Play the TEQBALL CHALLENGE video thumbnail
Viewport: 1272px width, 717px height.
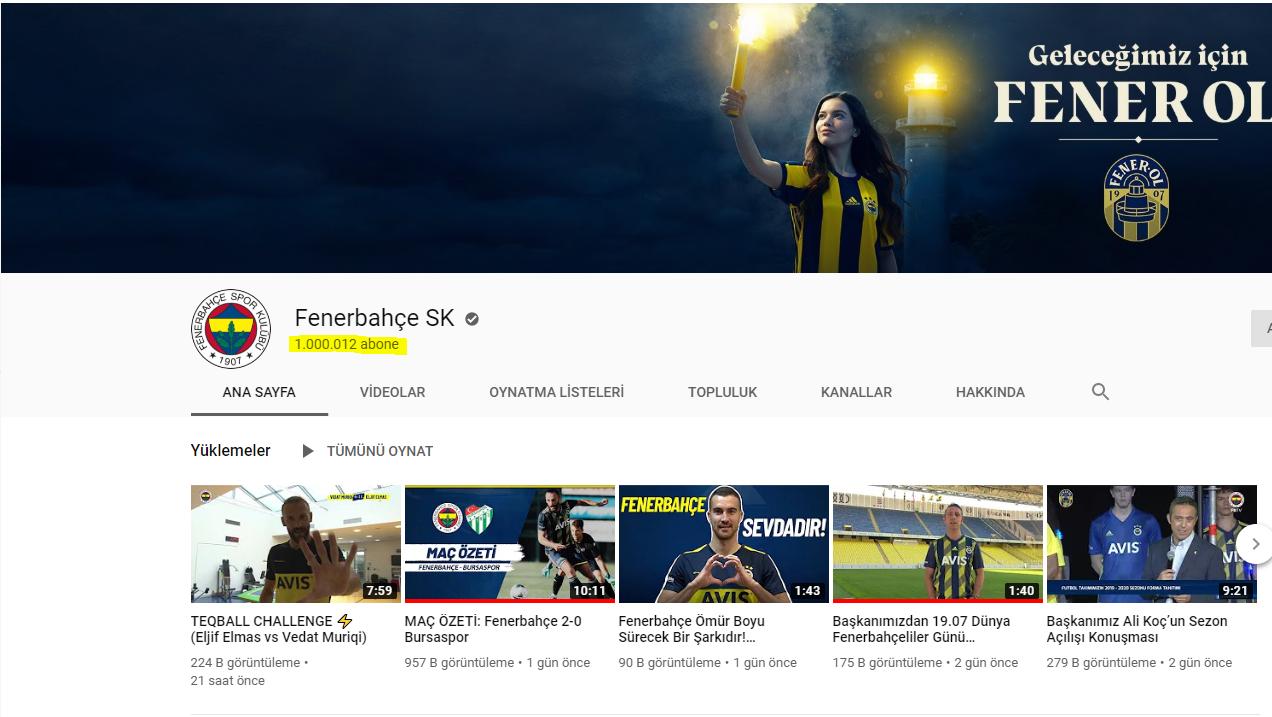pos(296,544)
